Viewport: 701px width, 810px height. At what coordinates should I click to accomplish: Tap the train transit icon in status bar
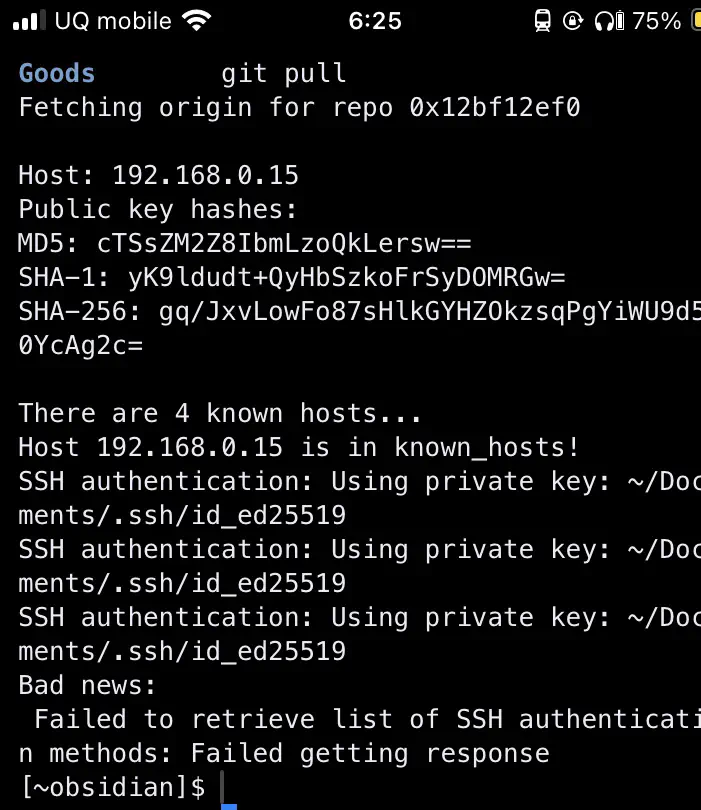click(x=542, y=21)
